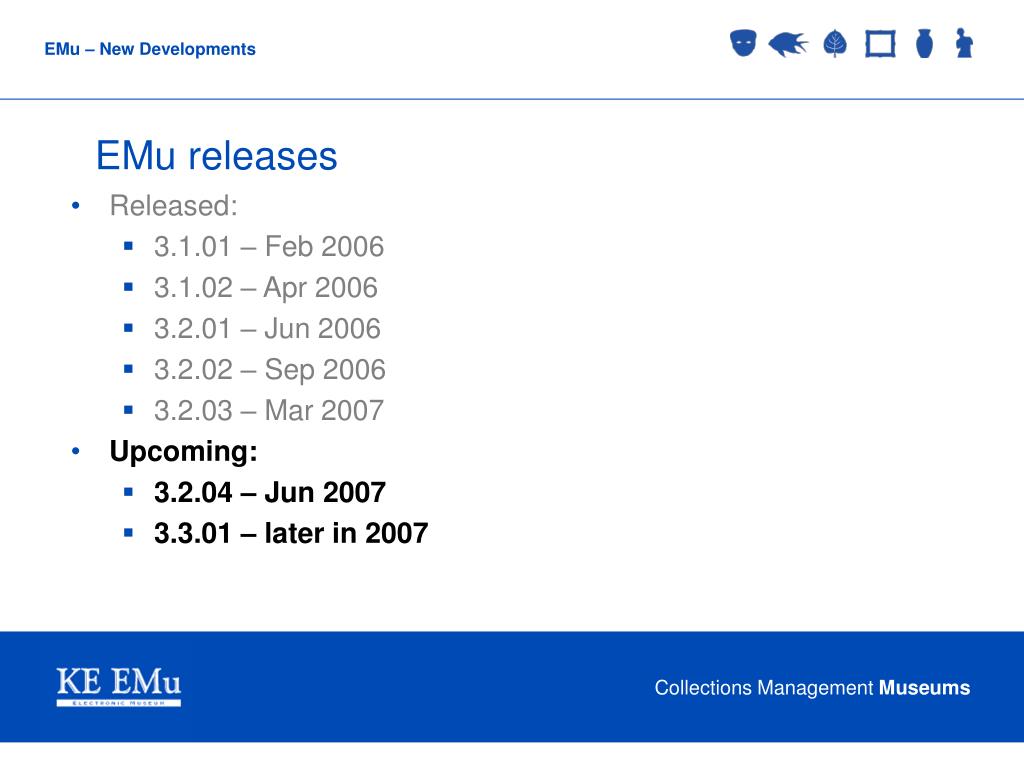The height and width of the screenshot is (768, 1024).
Task: Click the 'EMu releases' slide title
Action: 217,155
